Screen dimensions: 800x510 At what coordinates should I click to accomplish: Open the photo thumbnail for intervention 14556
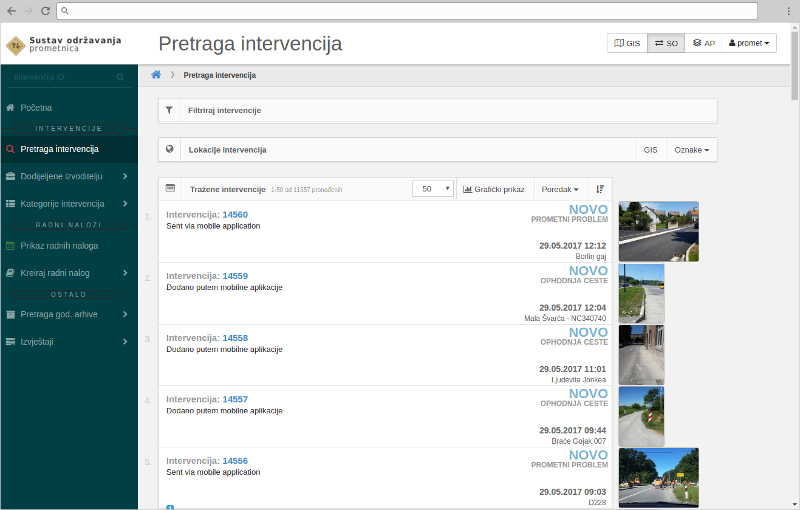click(658, 478)
